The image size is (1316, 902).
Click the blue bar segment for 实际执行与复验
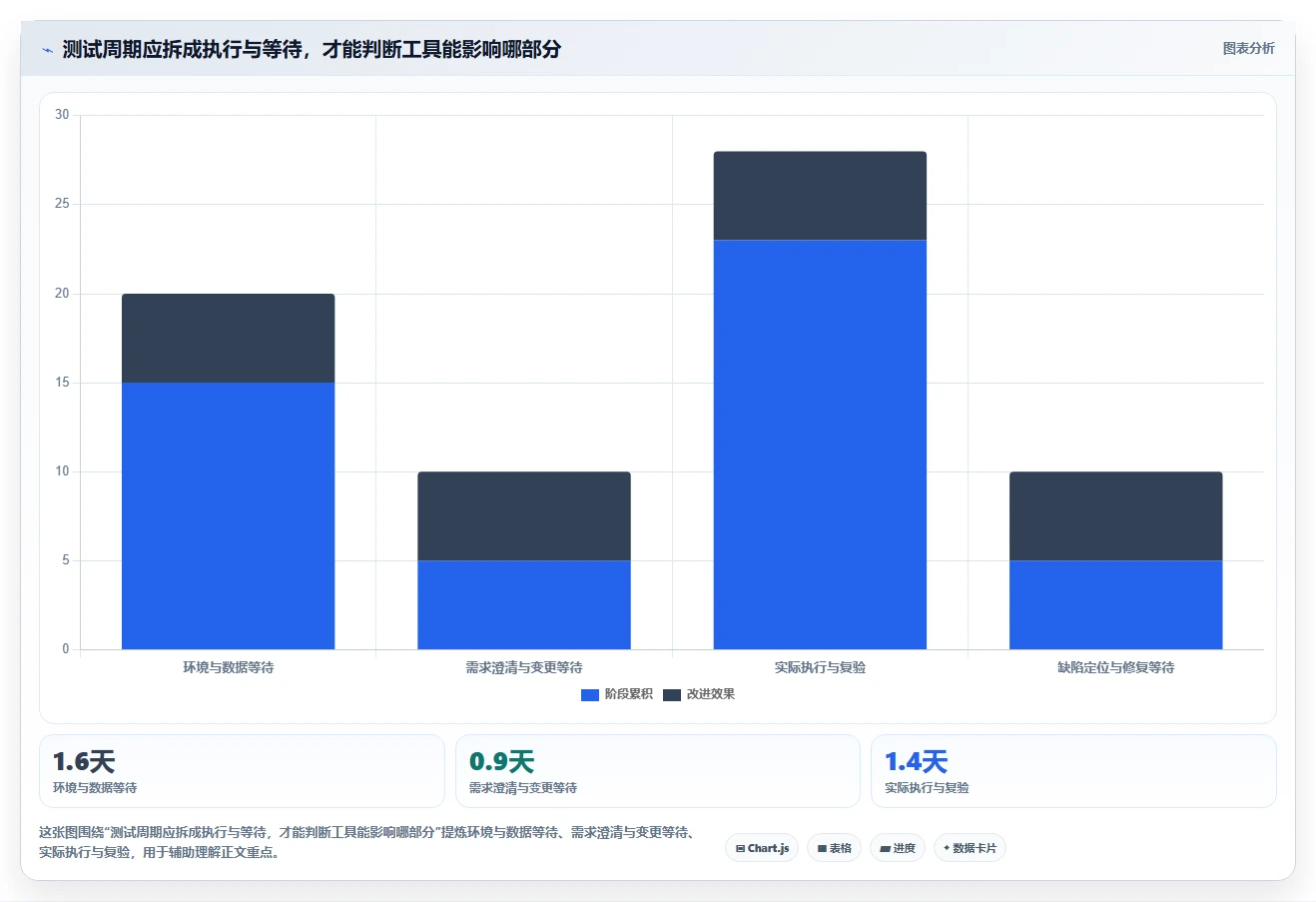point(820,445)
